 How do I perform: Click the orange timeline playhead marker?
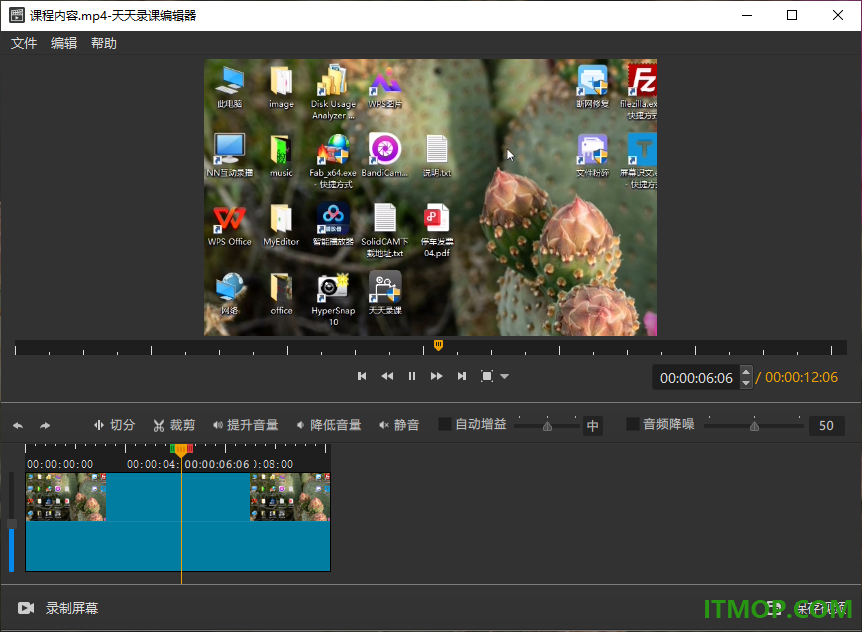[181, 450]
